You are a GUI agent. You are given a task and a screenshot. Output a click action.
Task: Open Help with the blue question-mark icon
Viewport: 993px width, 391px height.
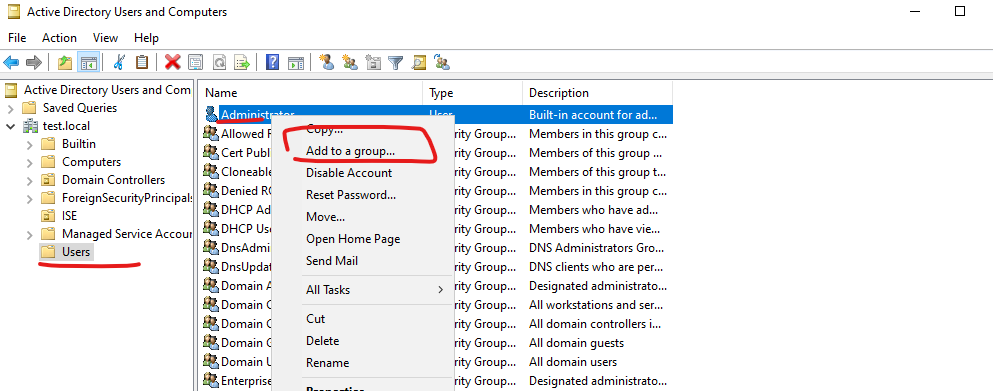[272, 62]
